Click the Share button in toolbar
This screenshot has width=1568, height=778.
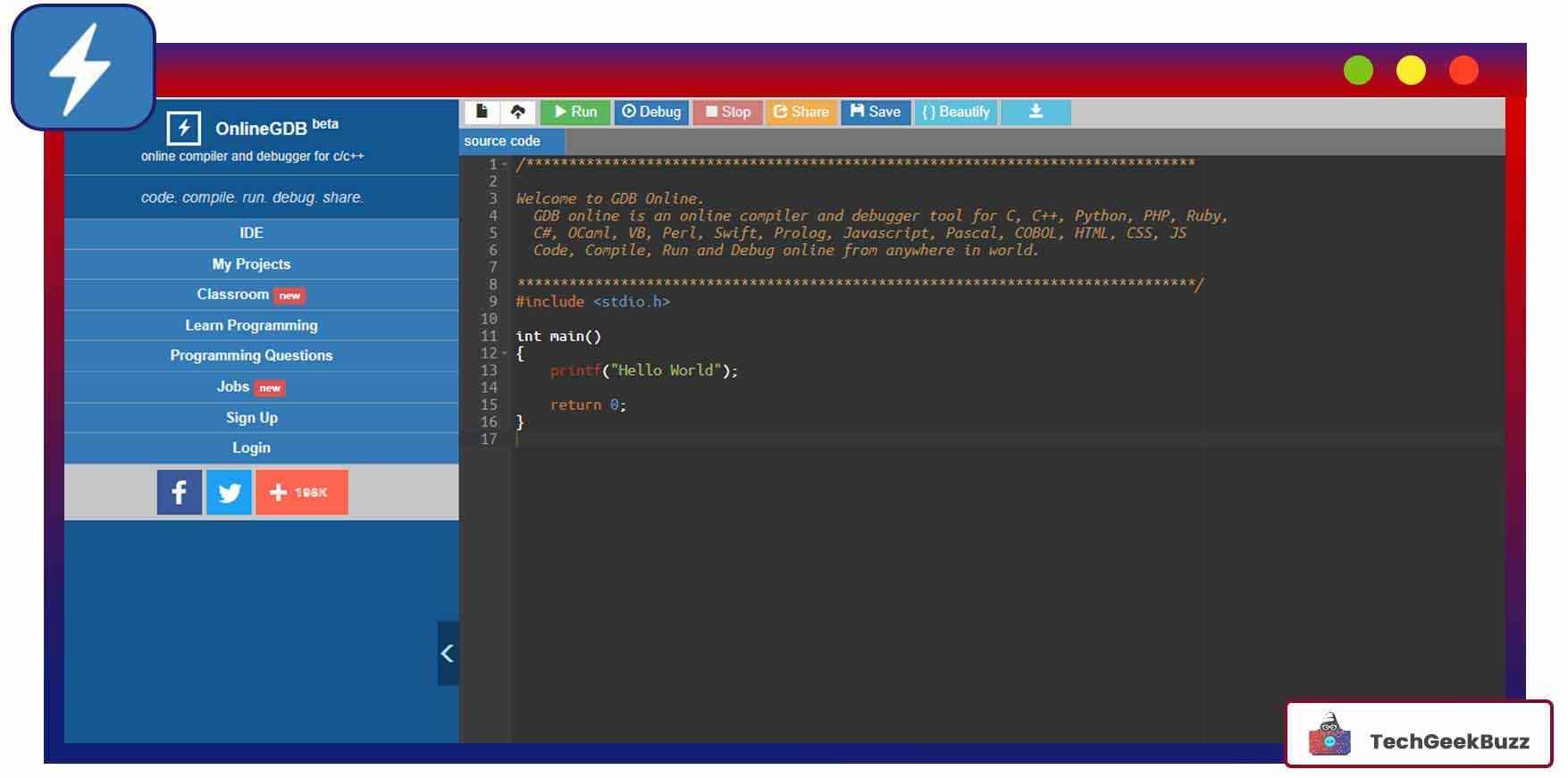click(x=801, y=112)
